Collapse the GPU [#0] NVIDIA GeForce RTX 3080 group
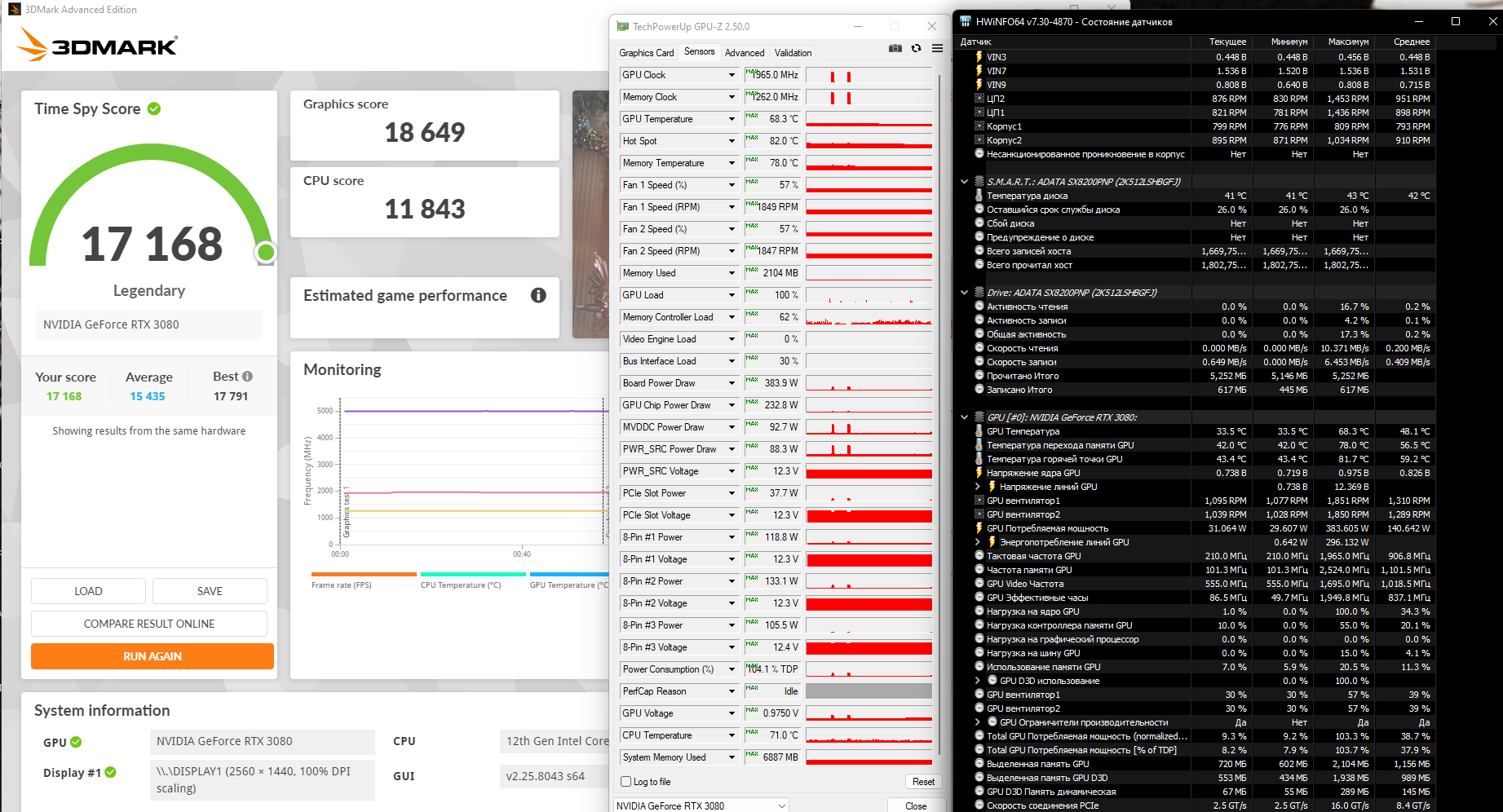This screenshot has width=1503, height=812. tap(965, 417)
